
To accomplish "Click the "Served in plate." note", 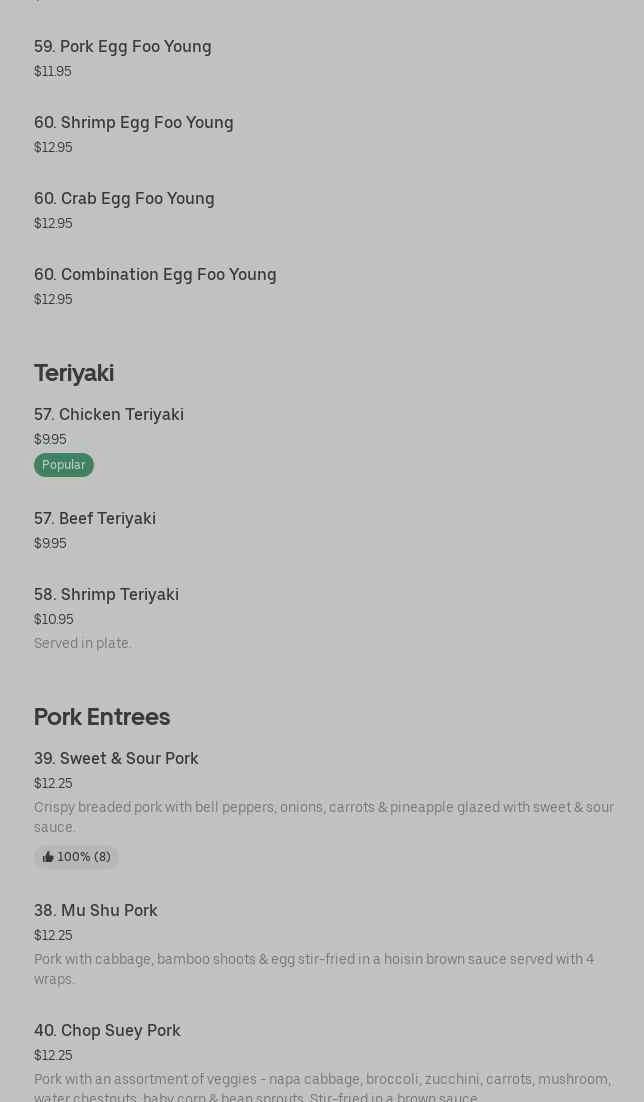I will pyautogui.click(x=83, y=643).
